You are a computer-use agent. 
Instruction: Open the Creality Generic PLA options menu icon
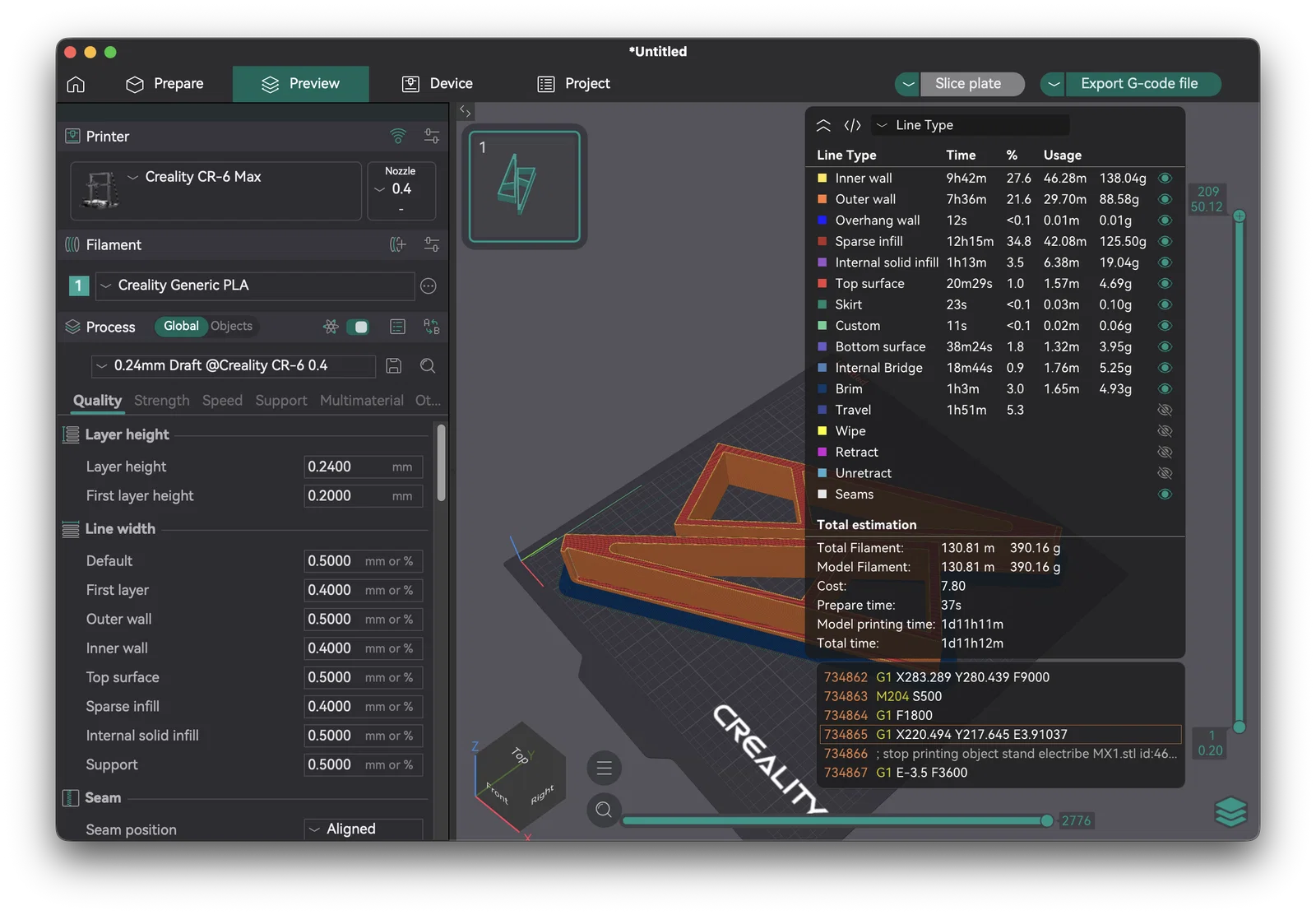[428, 286]
